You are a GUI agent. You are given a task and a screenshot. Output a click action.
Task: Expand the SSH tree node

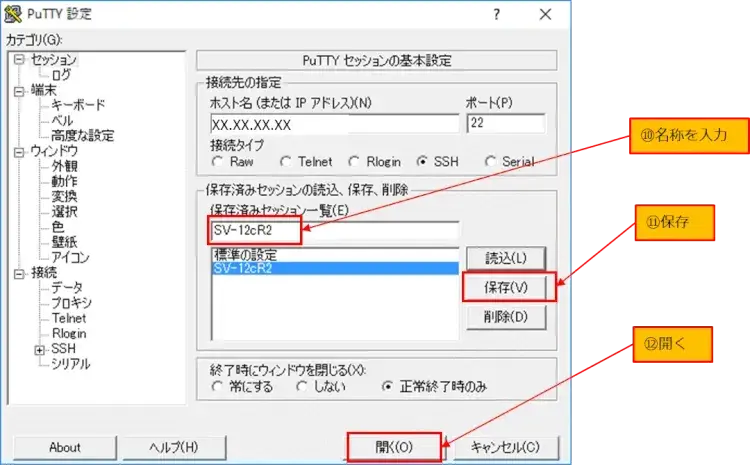click(x=40, y=349)
